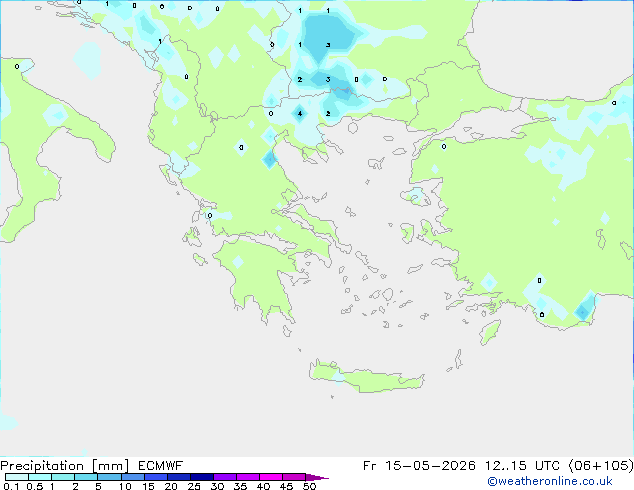Pick the 10–15 mm legend swatch
Image resolution: width=634 pixels, height=490 pixels.
click(x=132, y=477)
